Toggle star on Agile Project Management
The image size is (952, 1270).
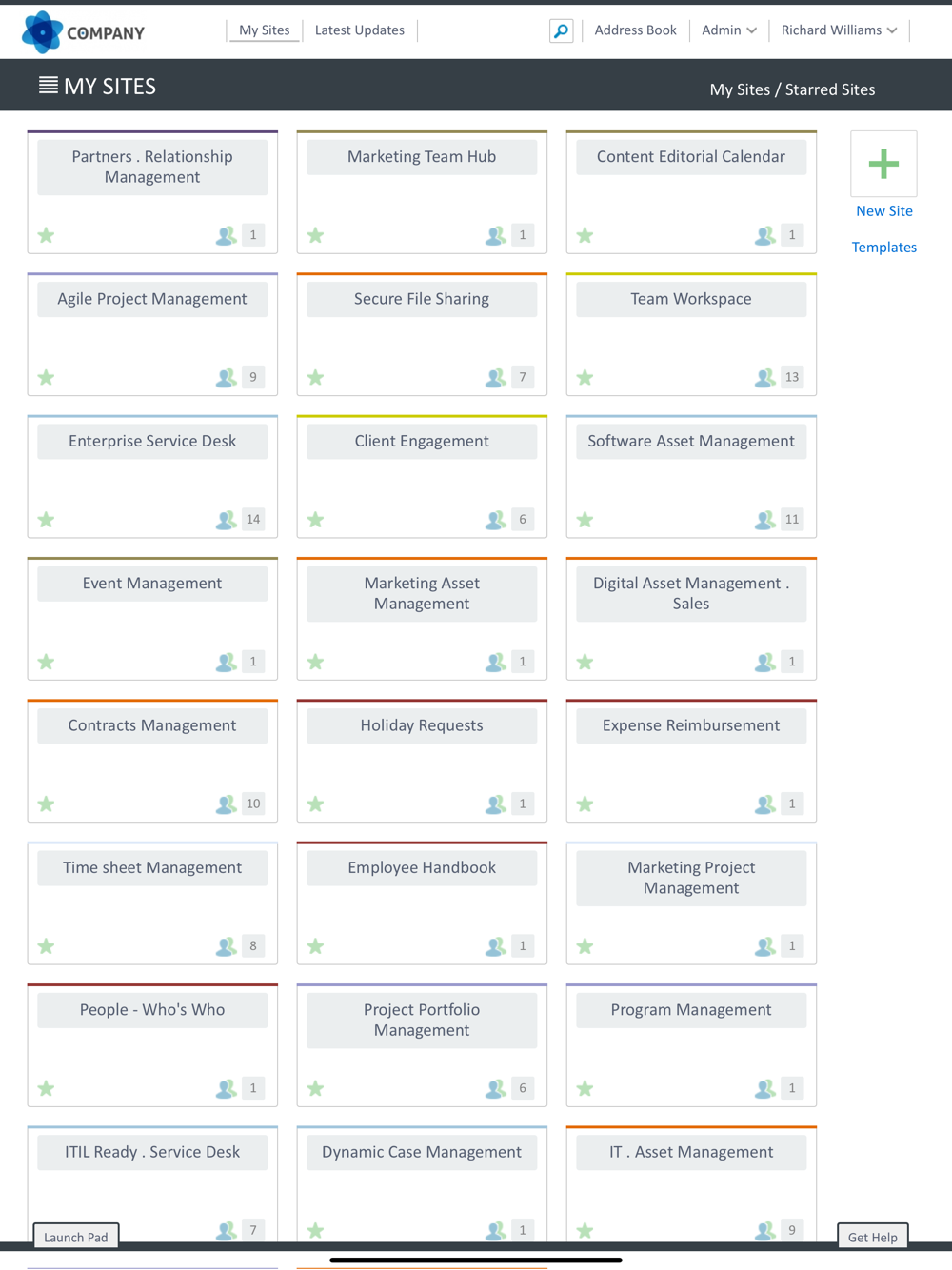(x=47, y=378)
